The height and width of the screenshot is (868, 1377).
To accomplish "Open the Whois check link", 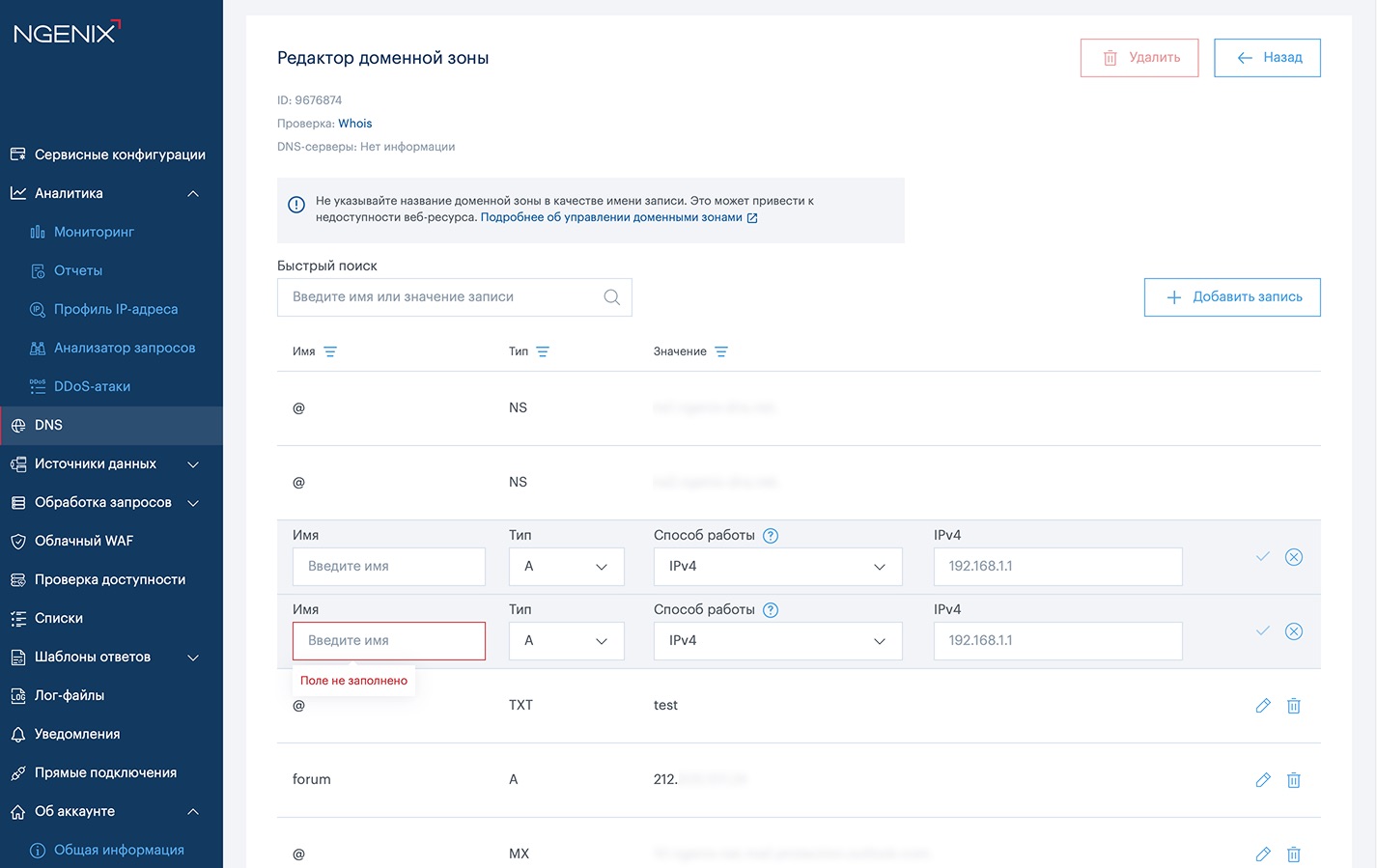I will point(354,124).
